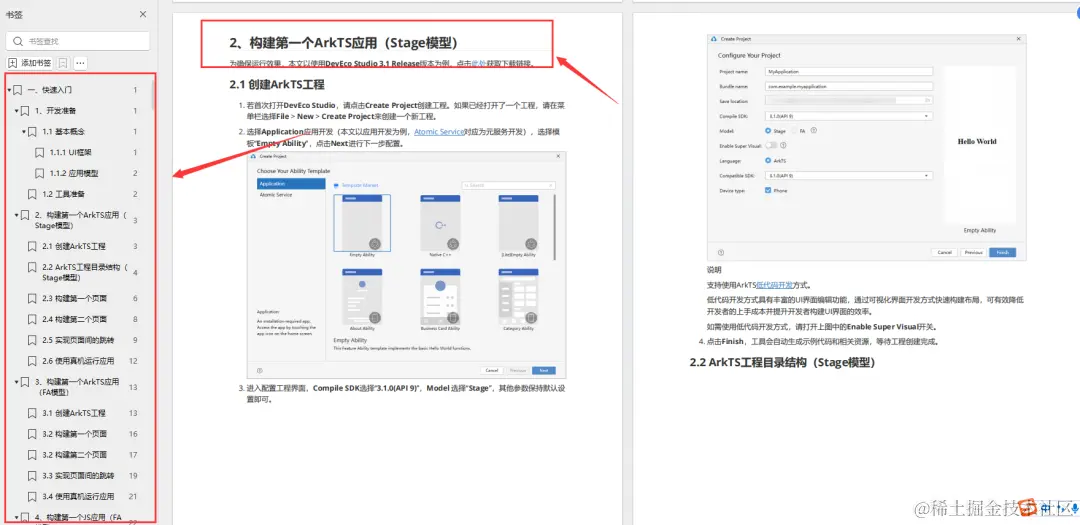Click bookmark icon of 1.1.1 UI框架
This screenshot has width=1080, height=525.
[x=39, y=152]
